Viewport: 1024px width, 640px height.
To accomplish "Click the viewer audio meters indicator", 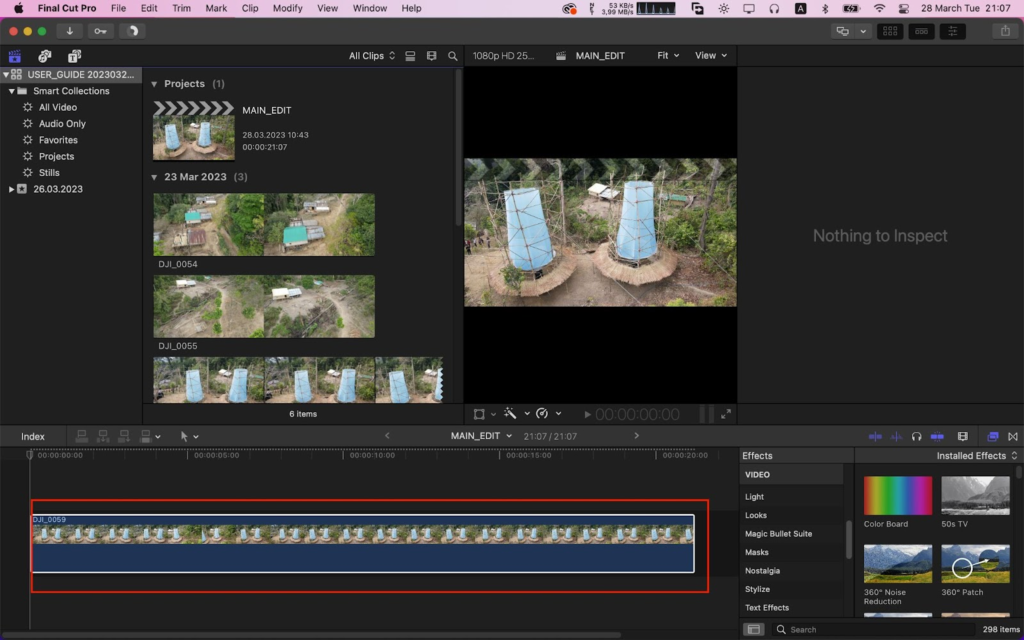I will [x=707, y=414].
